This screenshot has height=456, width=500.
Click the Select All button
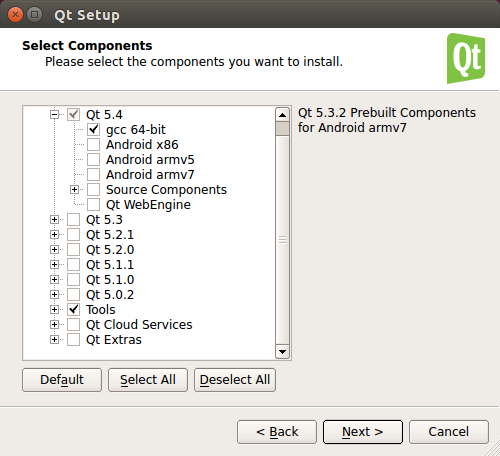[148, 380]
